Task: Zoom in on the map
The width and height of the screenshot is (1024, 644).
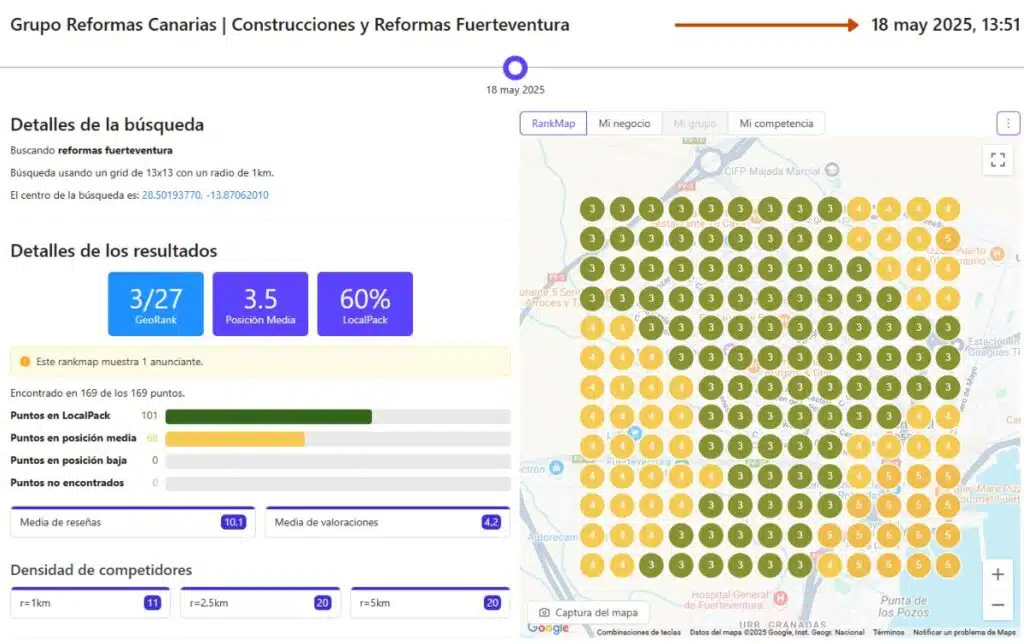Action: point(997,575)
